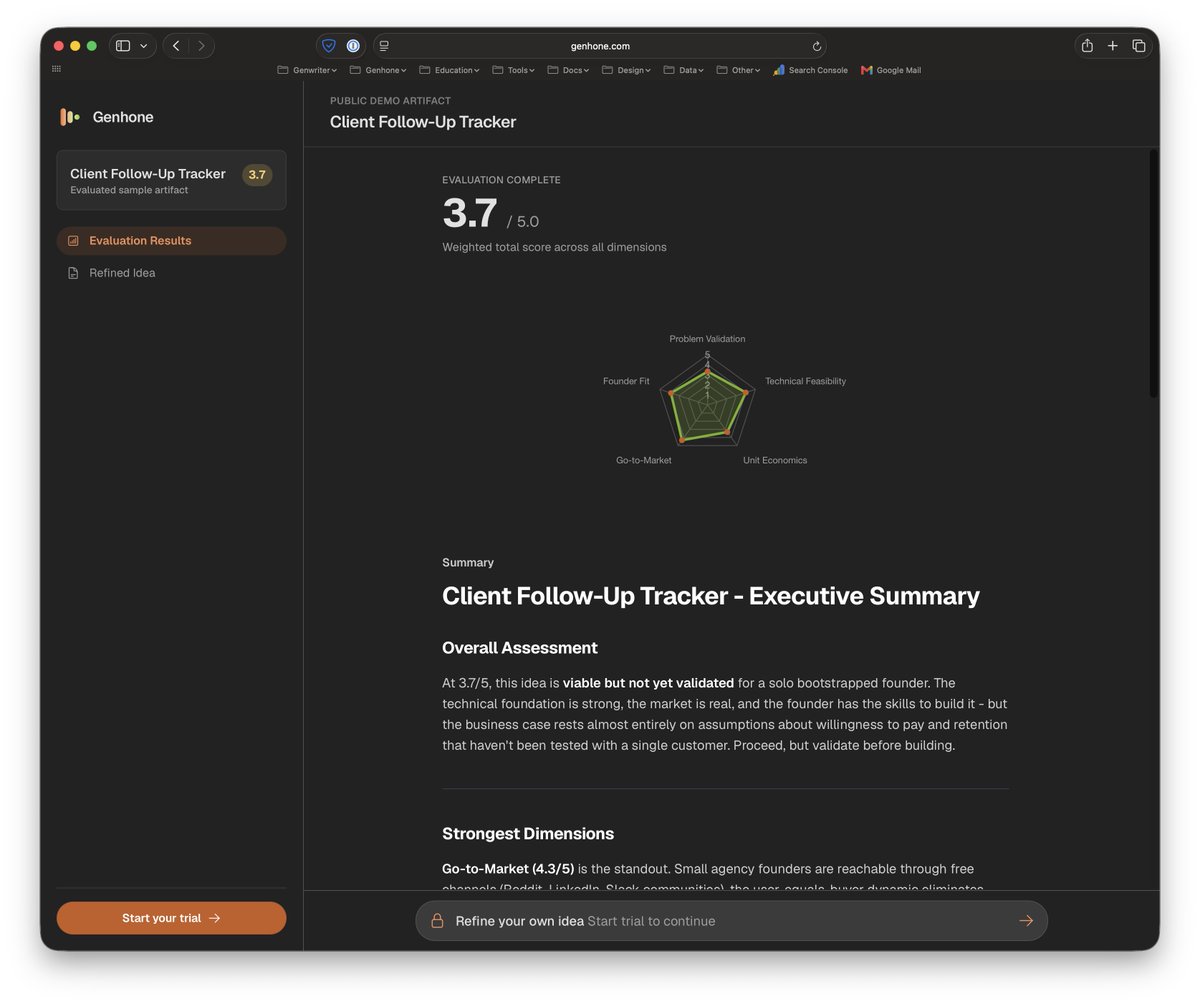
Task: Toggle the Safari sidebar button
Action: click(x=123, y=46)
